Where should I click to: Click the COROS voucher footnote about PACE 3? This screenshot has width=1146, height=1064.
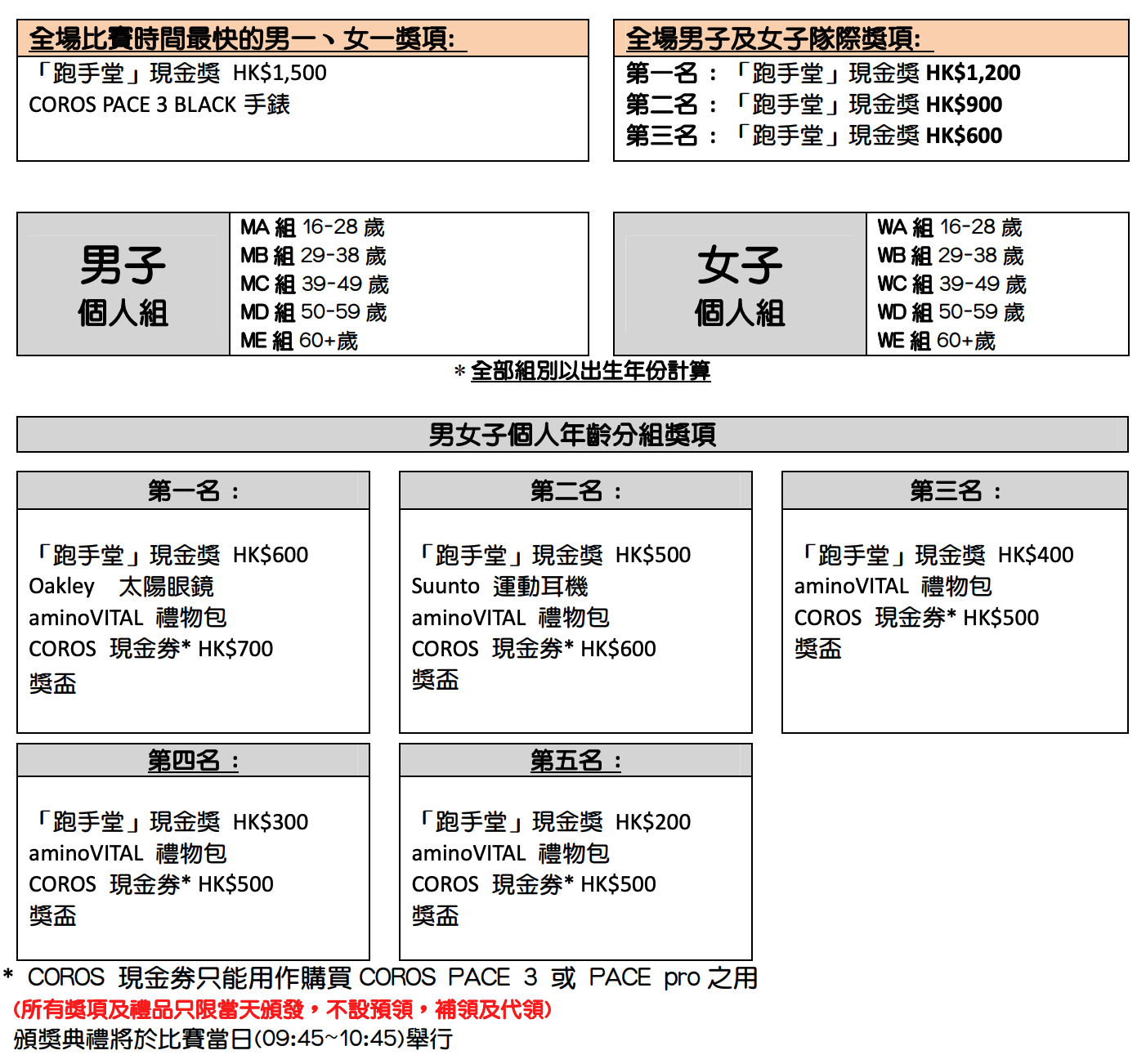click(x=381, y=977)
